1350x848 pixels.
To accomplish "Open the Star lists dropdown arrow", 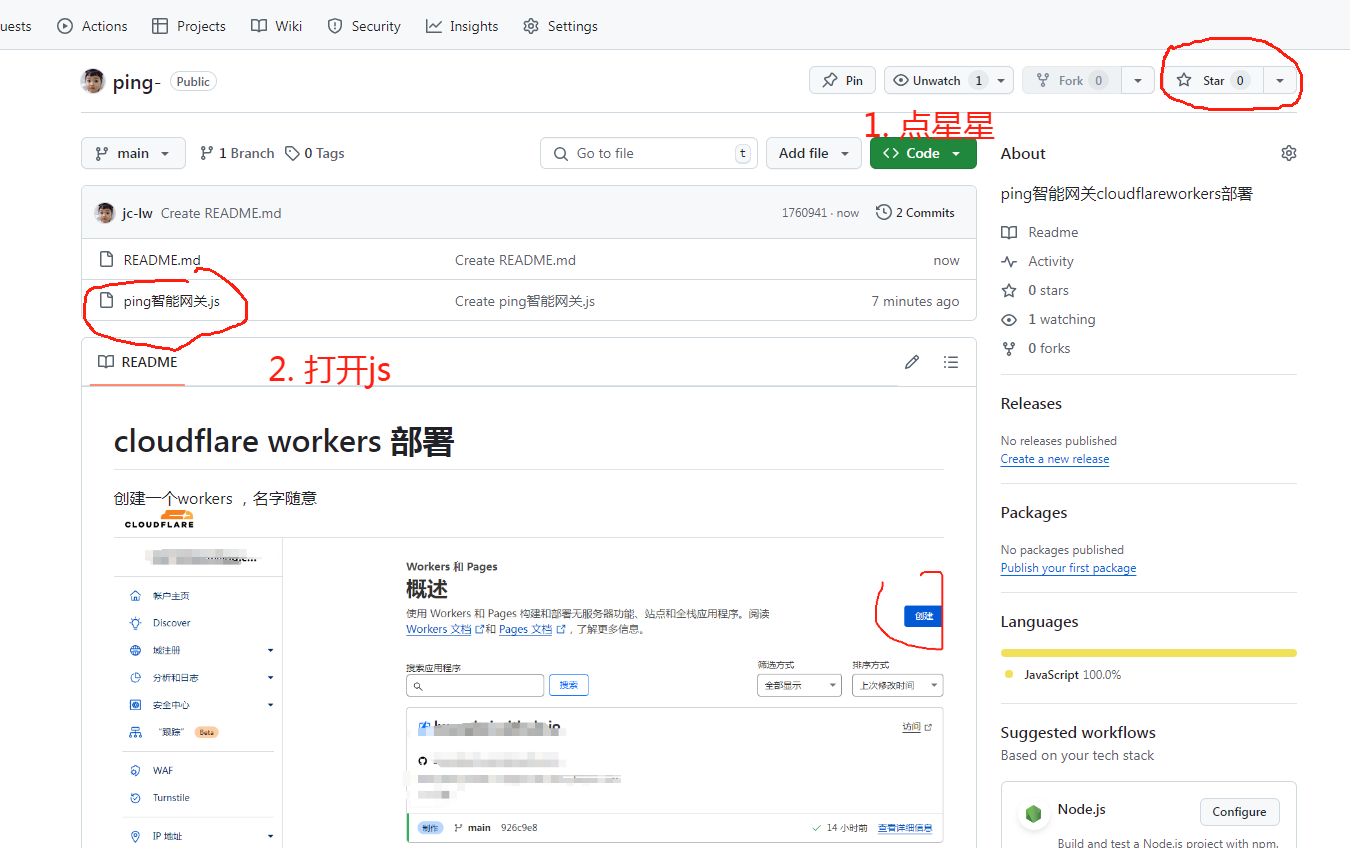I will [1280, 80].
